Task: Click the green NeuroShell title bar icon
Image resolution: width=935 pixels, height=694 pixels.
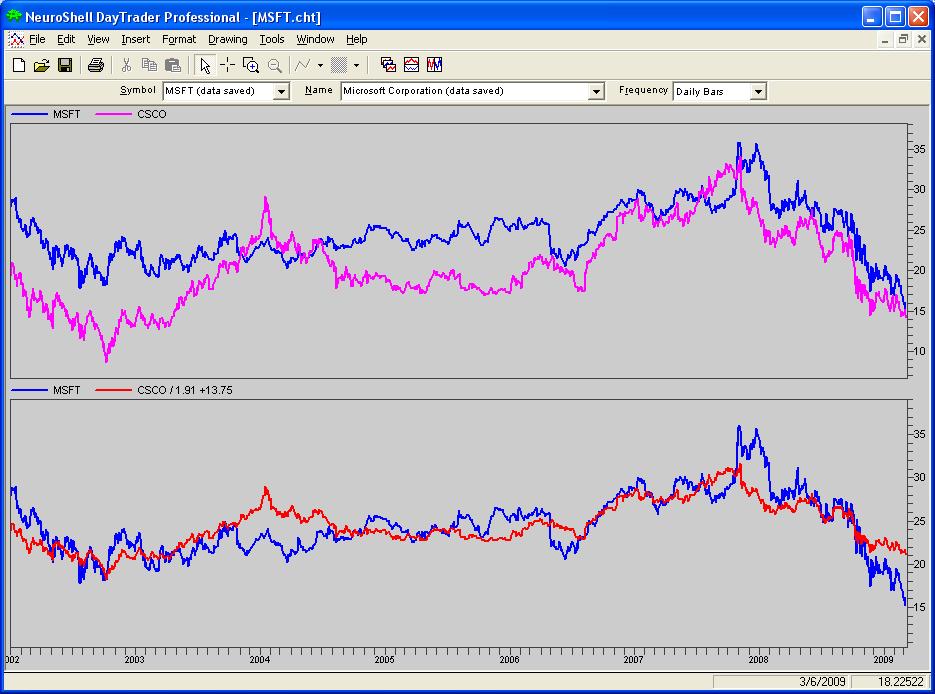Action: 13,16
